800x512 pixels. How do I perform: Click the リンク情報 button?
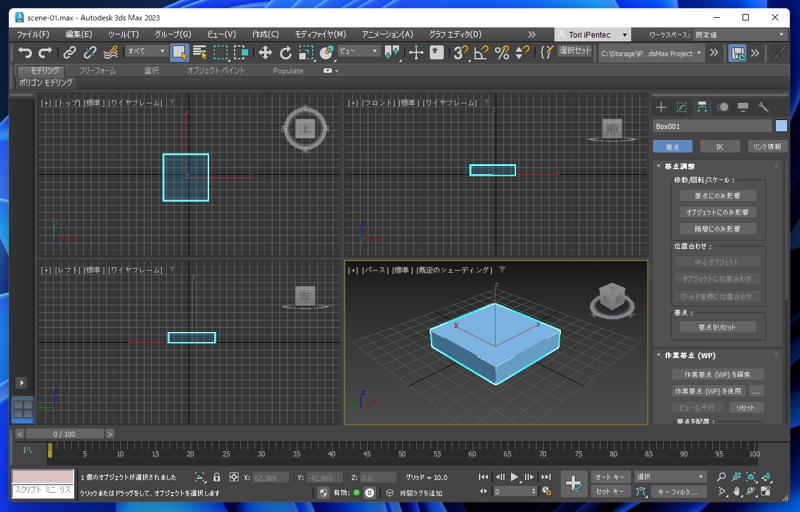point(767,147)
